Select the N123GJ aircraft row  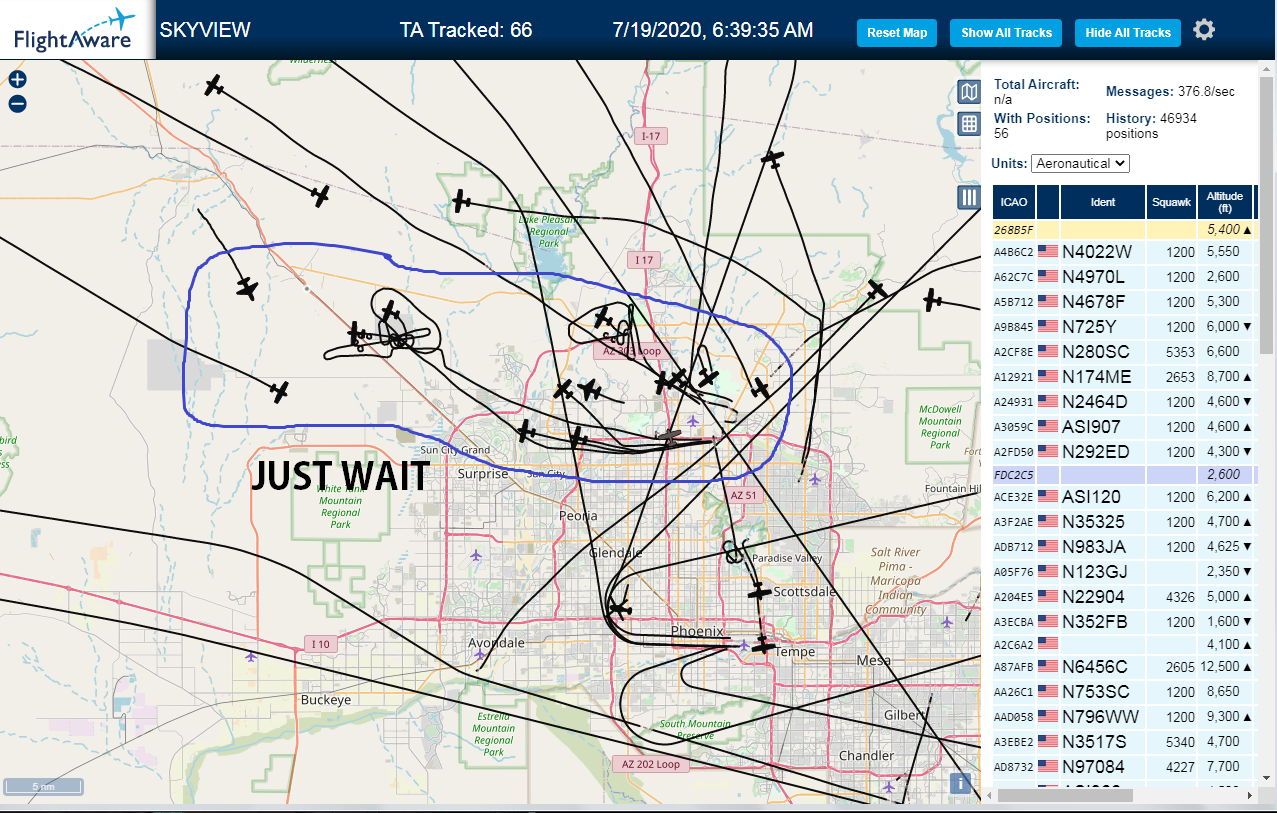(1123, 572)
